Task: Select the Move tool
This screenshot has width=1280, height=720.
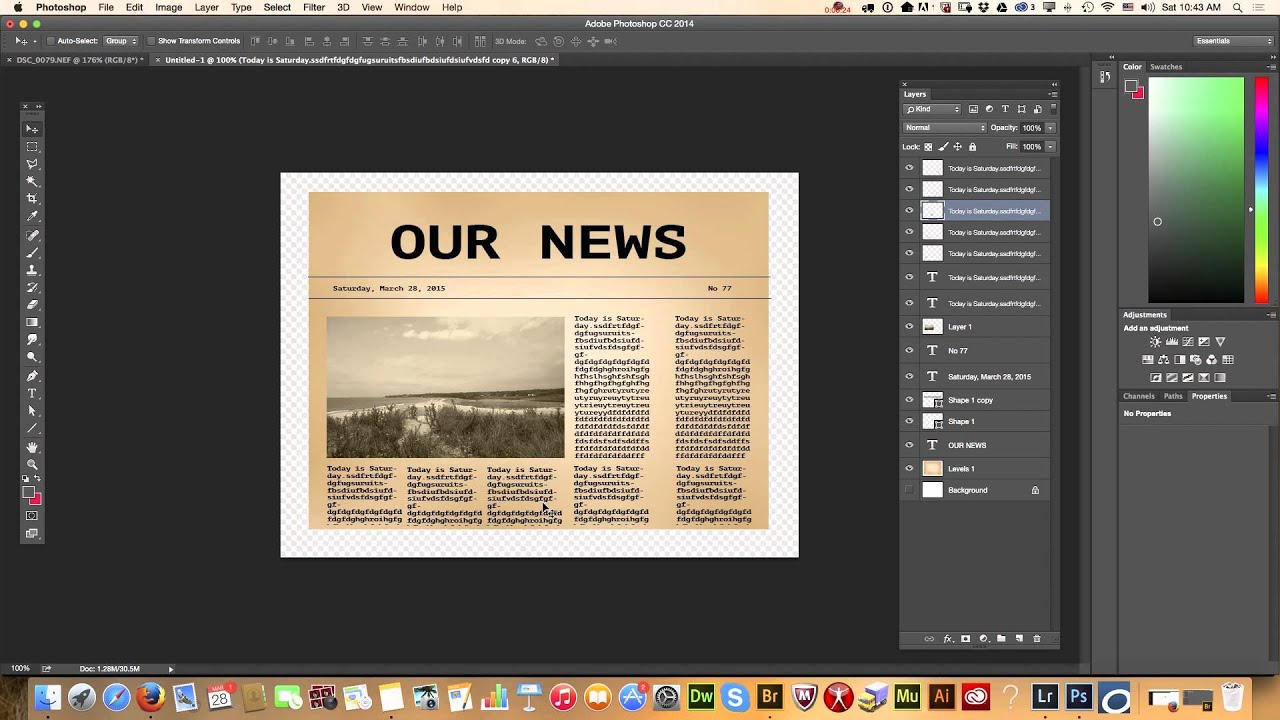Action: tap(32, 129)
